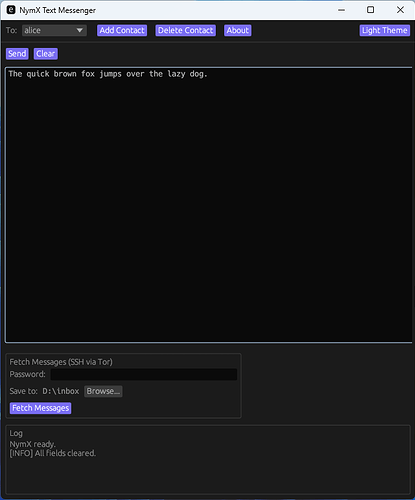The image size is (415, 500).
Task: Send the composed message
Action: (x=17, y=54)
